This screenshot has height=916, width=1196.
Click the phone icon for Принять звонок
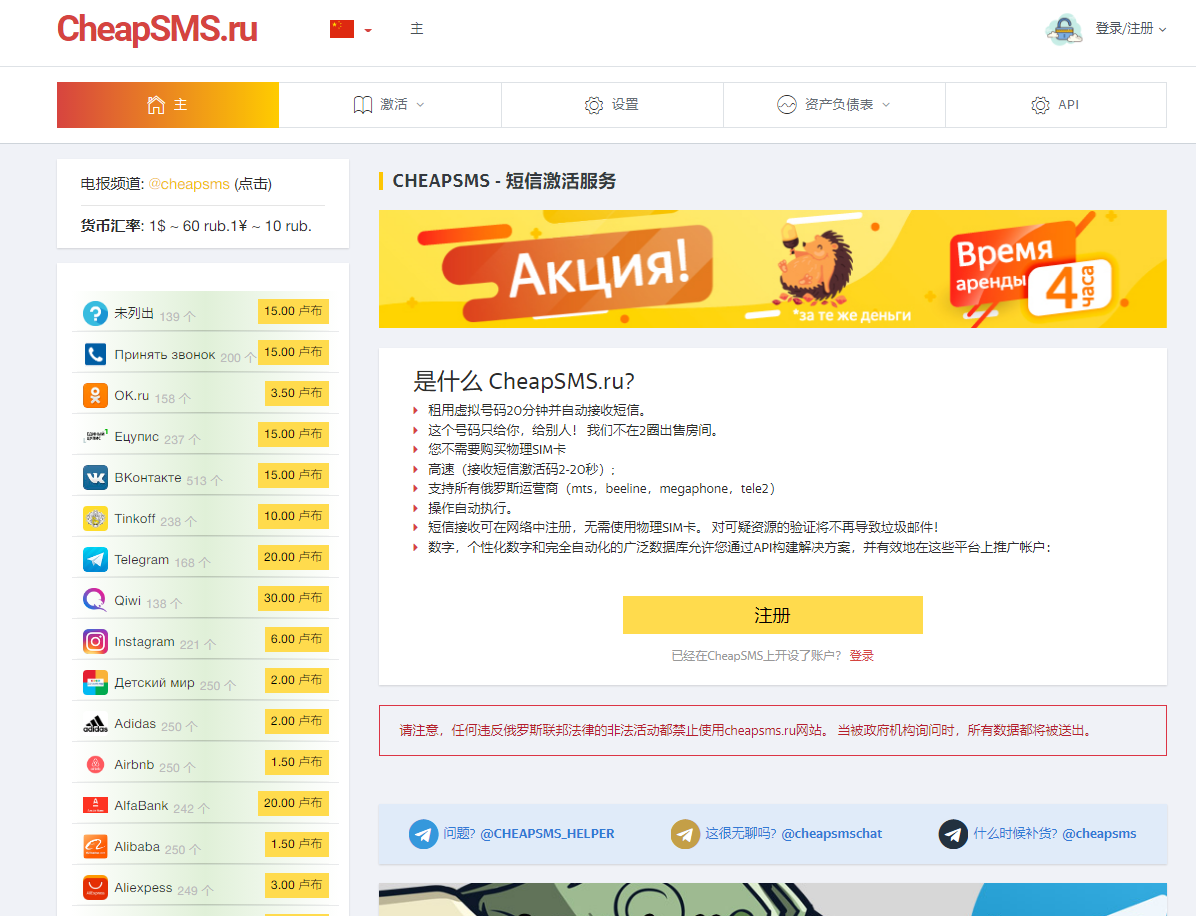(x=95, y=355)
